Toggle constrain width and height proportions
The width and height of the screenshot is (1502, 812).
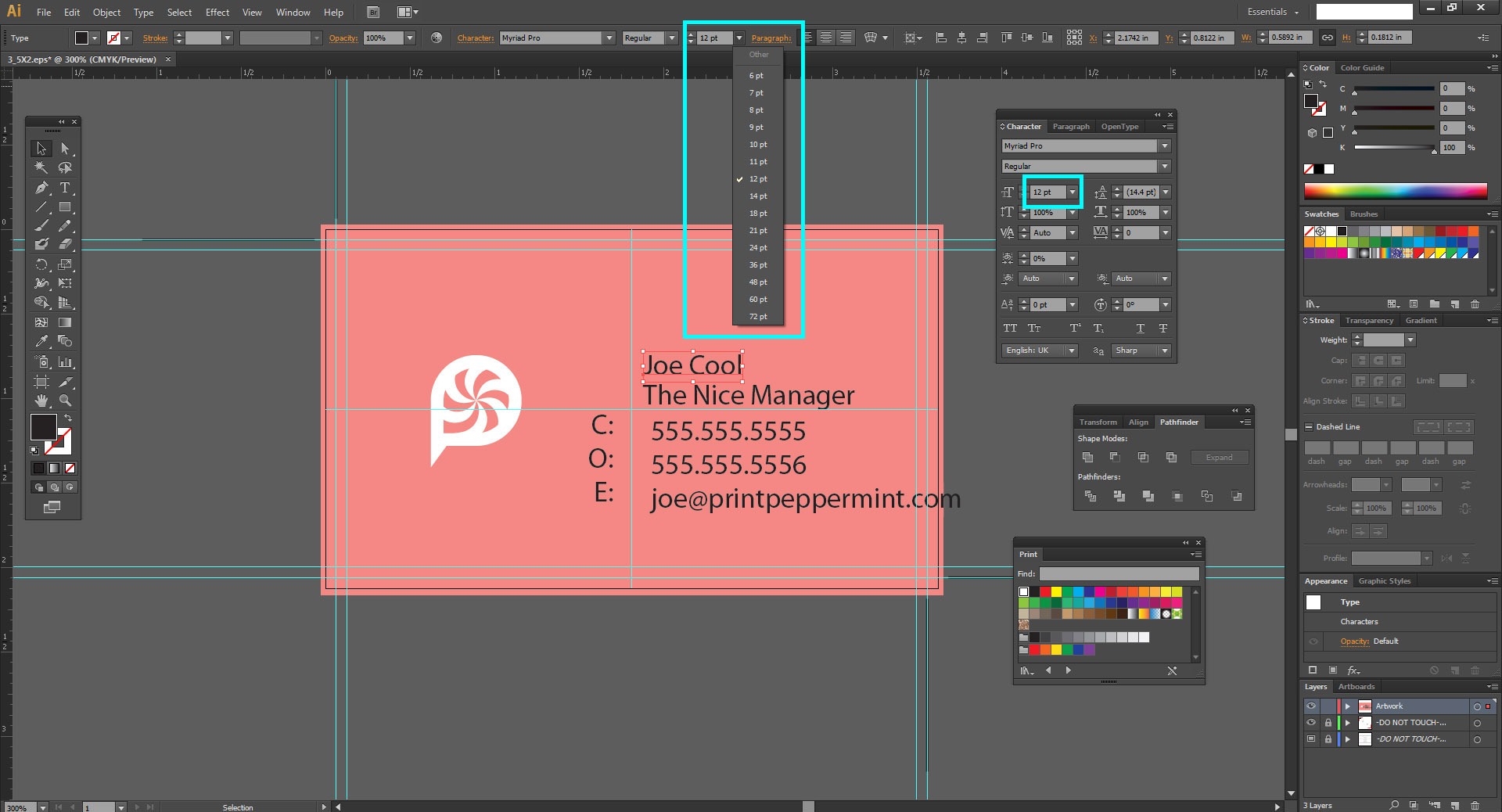click(x=1328, y=38)
